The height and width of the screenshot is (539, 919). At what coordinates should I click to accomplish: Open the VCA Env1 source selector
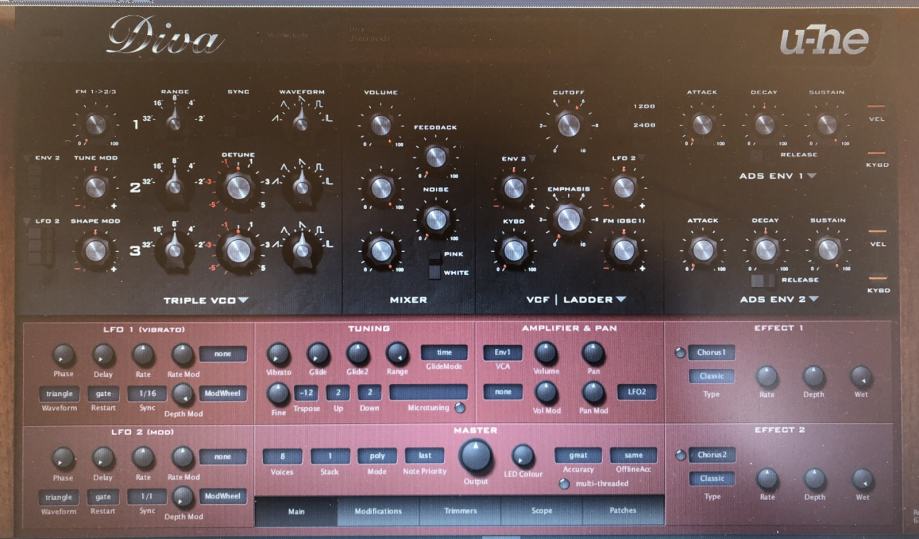[502, 353]
